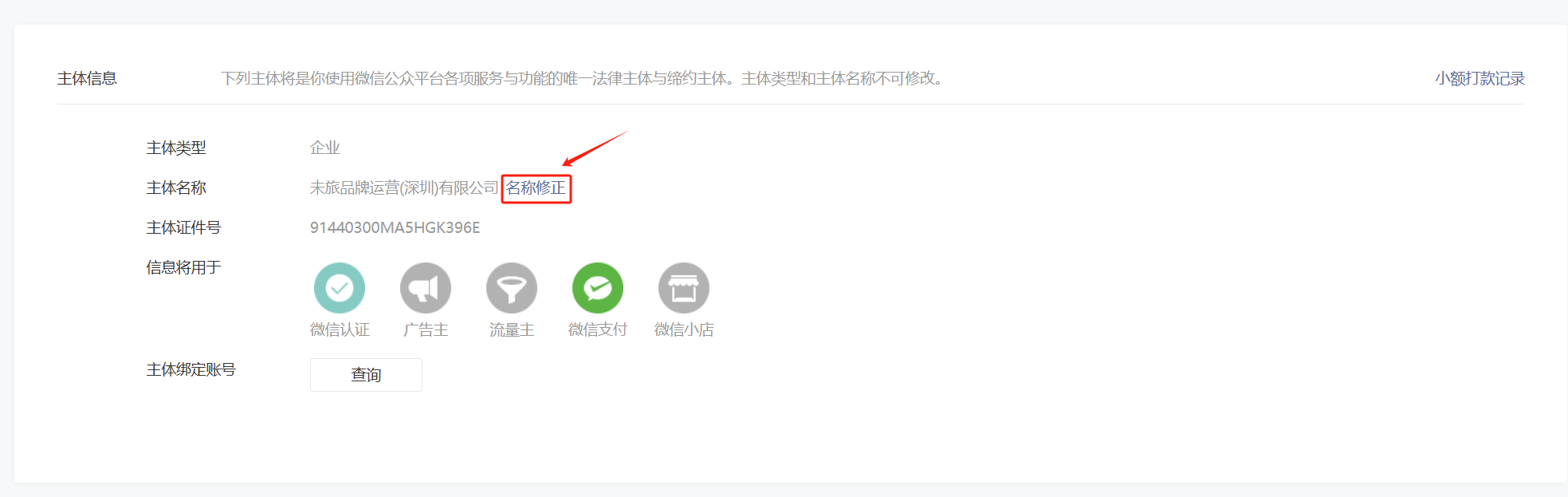1568x497 pixels.
Task: Select the 广告主 megaphone icon
Action: 426,288
